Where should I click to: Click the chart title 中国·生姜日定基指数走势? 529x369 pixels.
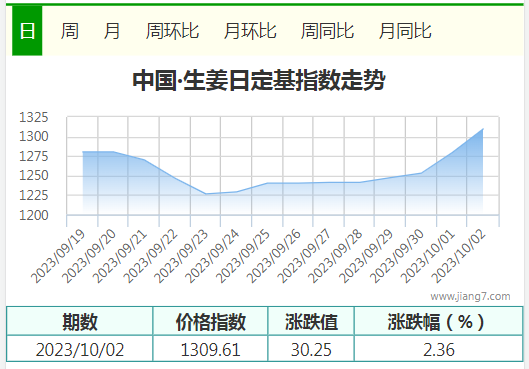[259, 80]
